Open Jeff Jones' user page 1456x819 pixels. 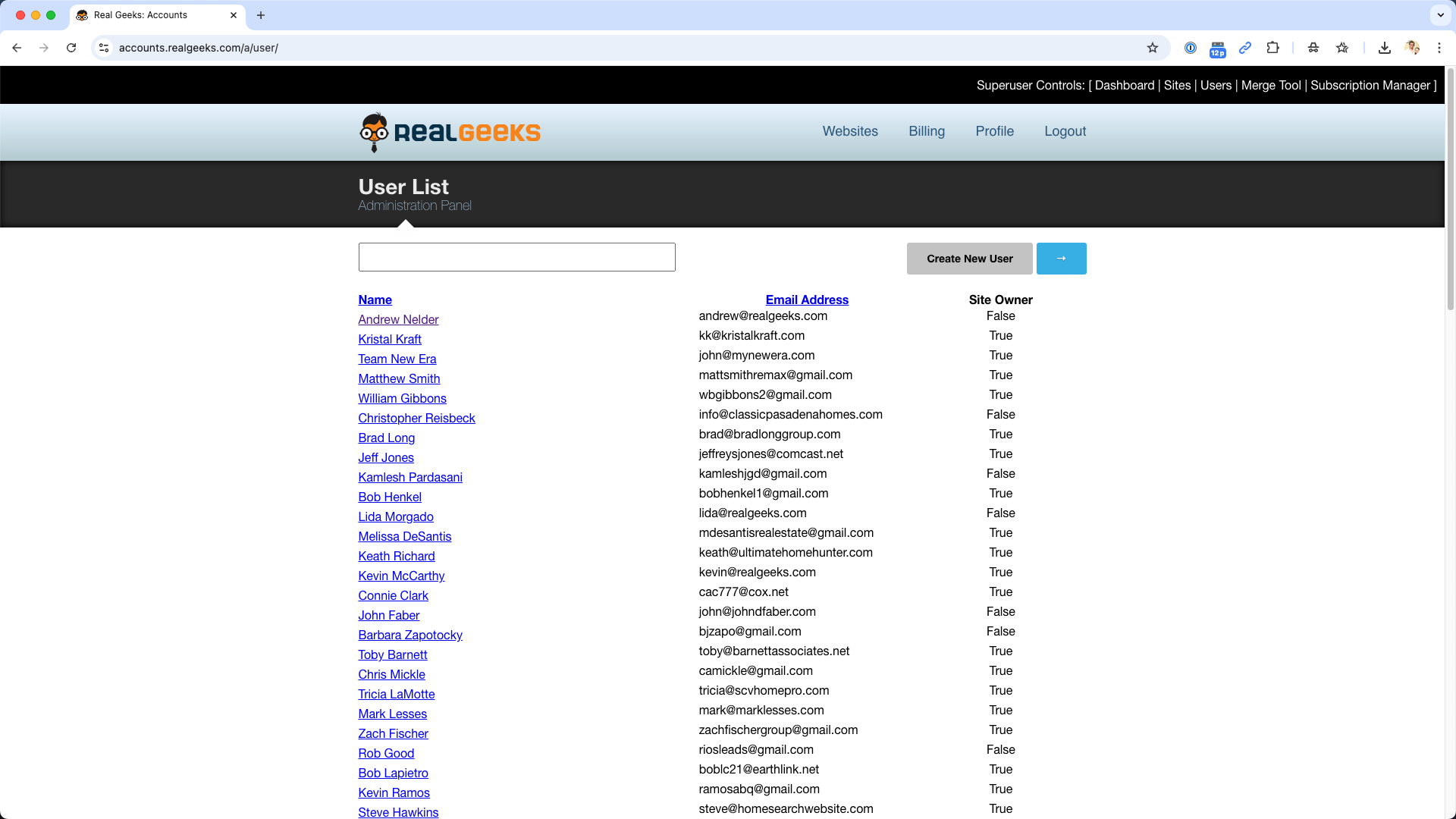click(386, 458)
